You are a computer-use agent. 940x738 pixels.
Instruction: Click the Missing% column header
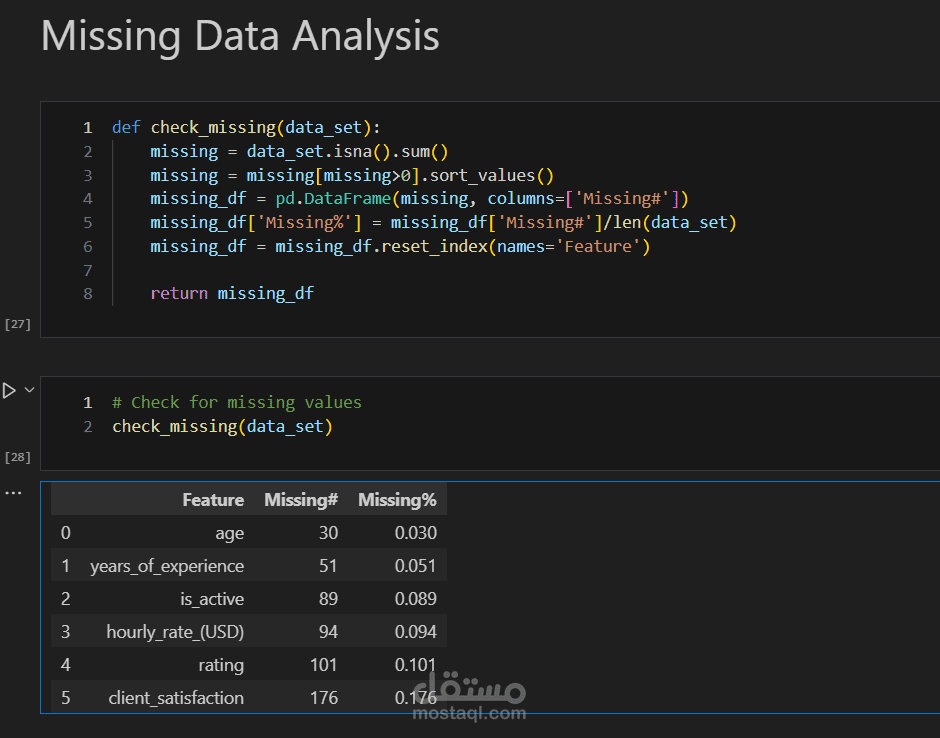397,500
